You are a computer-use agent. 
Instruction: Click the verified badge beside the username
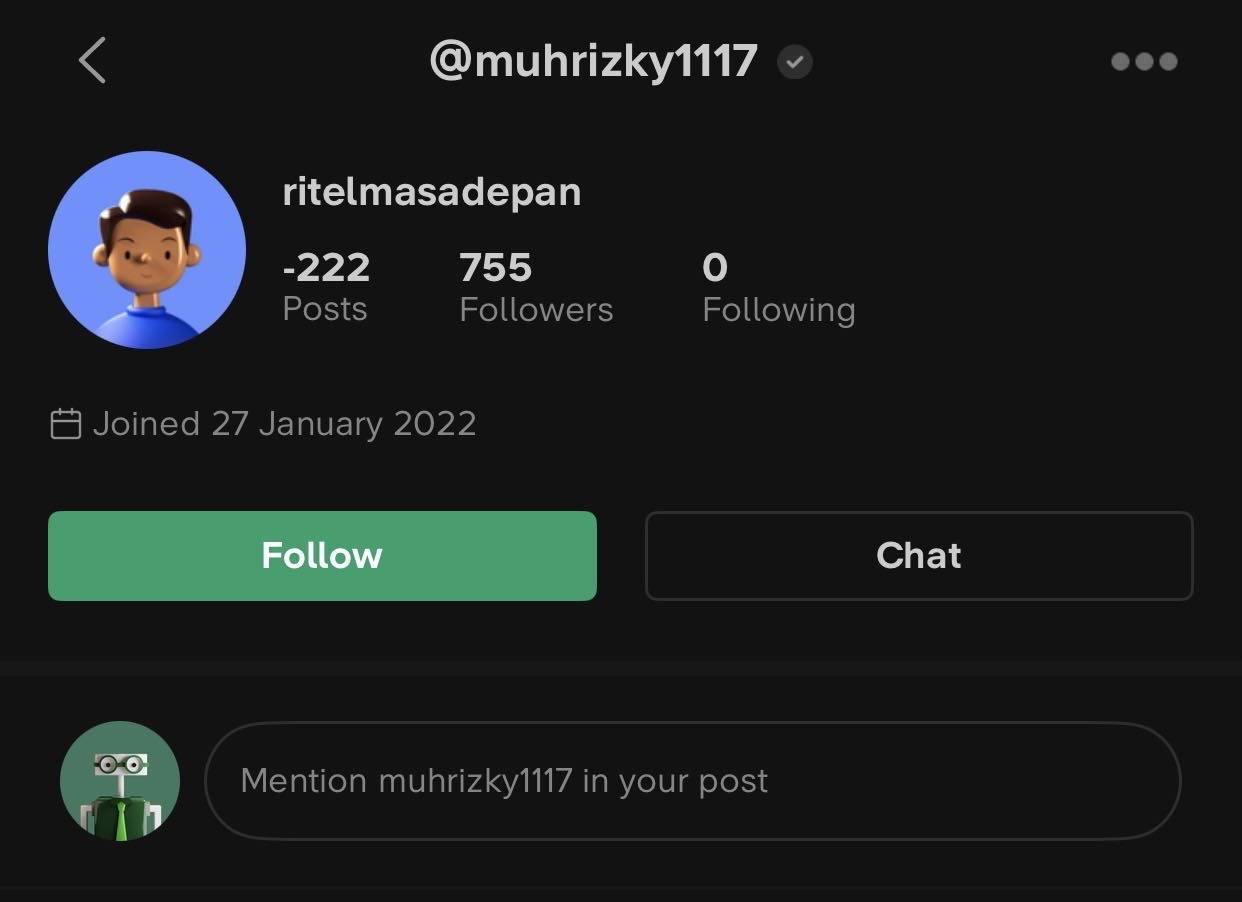point(795,62)
